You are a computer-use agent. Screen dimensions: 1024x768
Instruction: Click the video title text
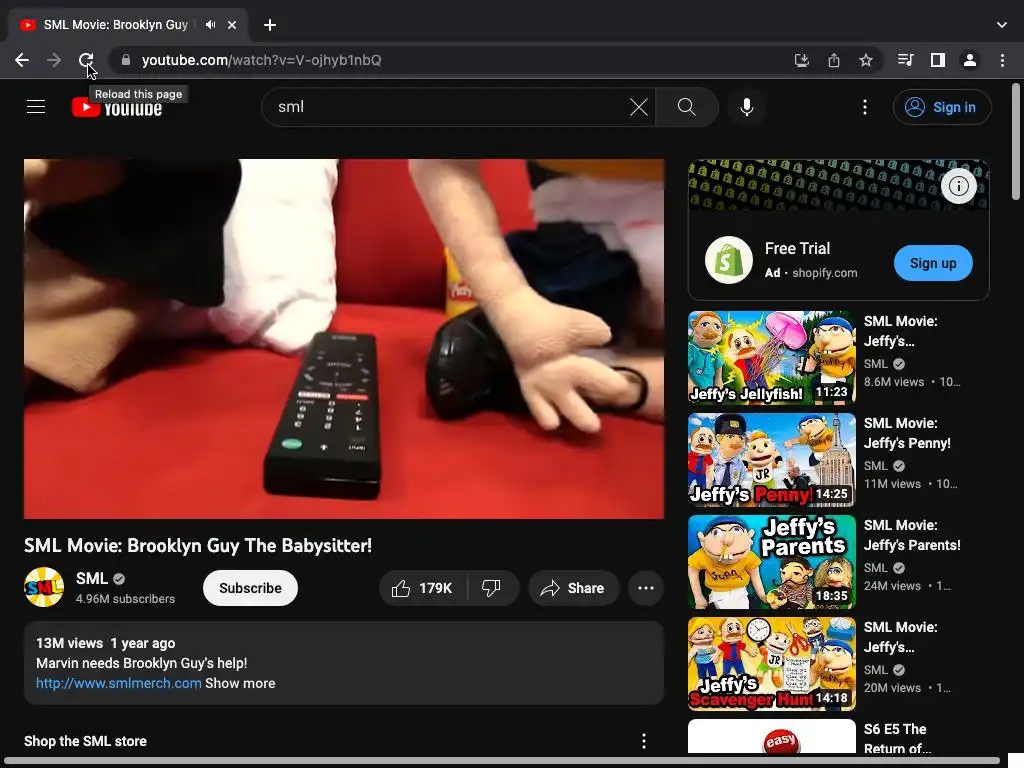tap(198, 545)
